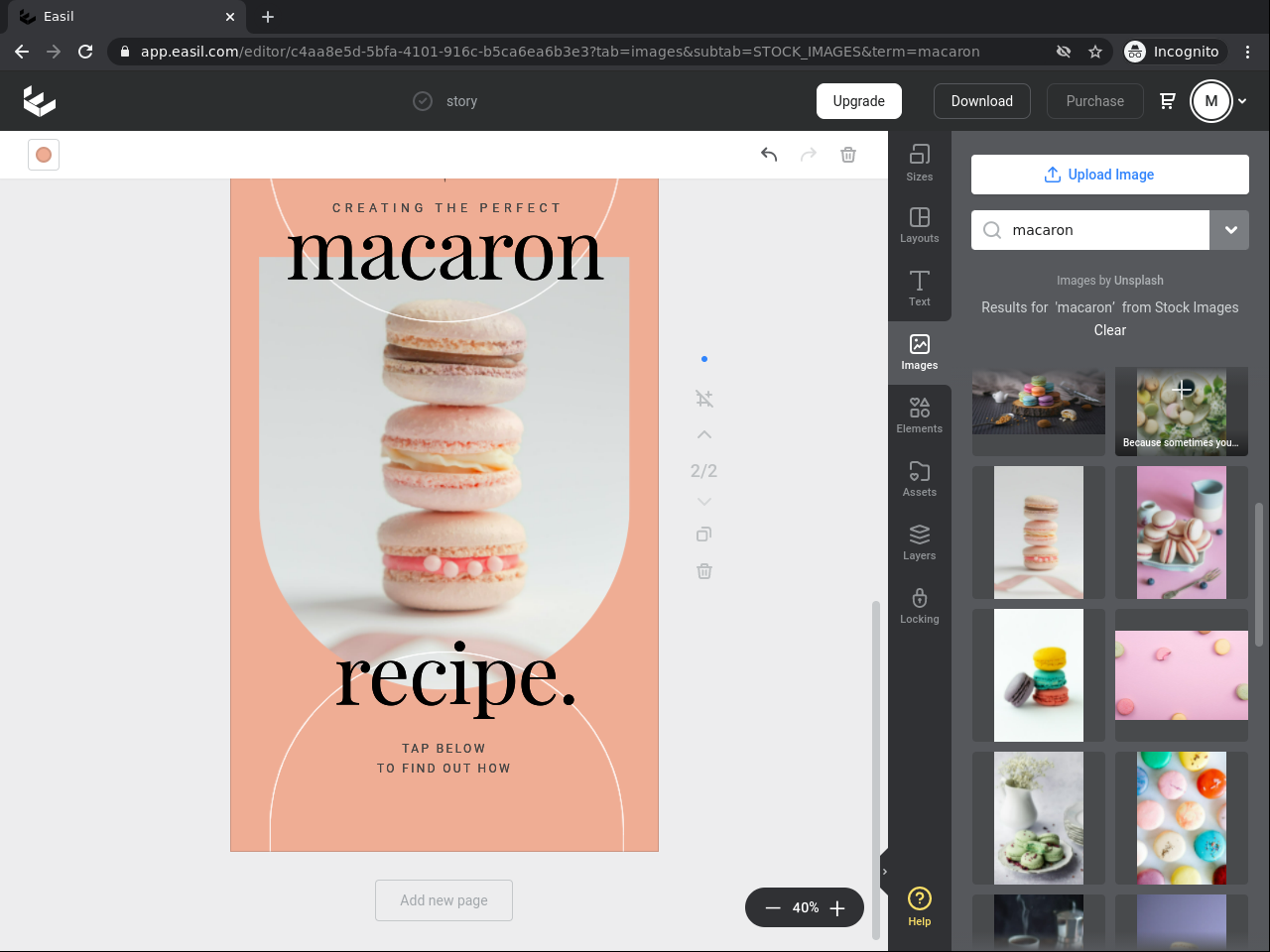Open the Layouts panel
Viewport: 1270px width, 952px height.
[x=920, y=225]
